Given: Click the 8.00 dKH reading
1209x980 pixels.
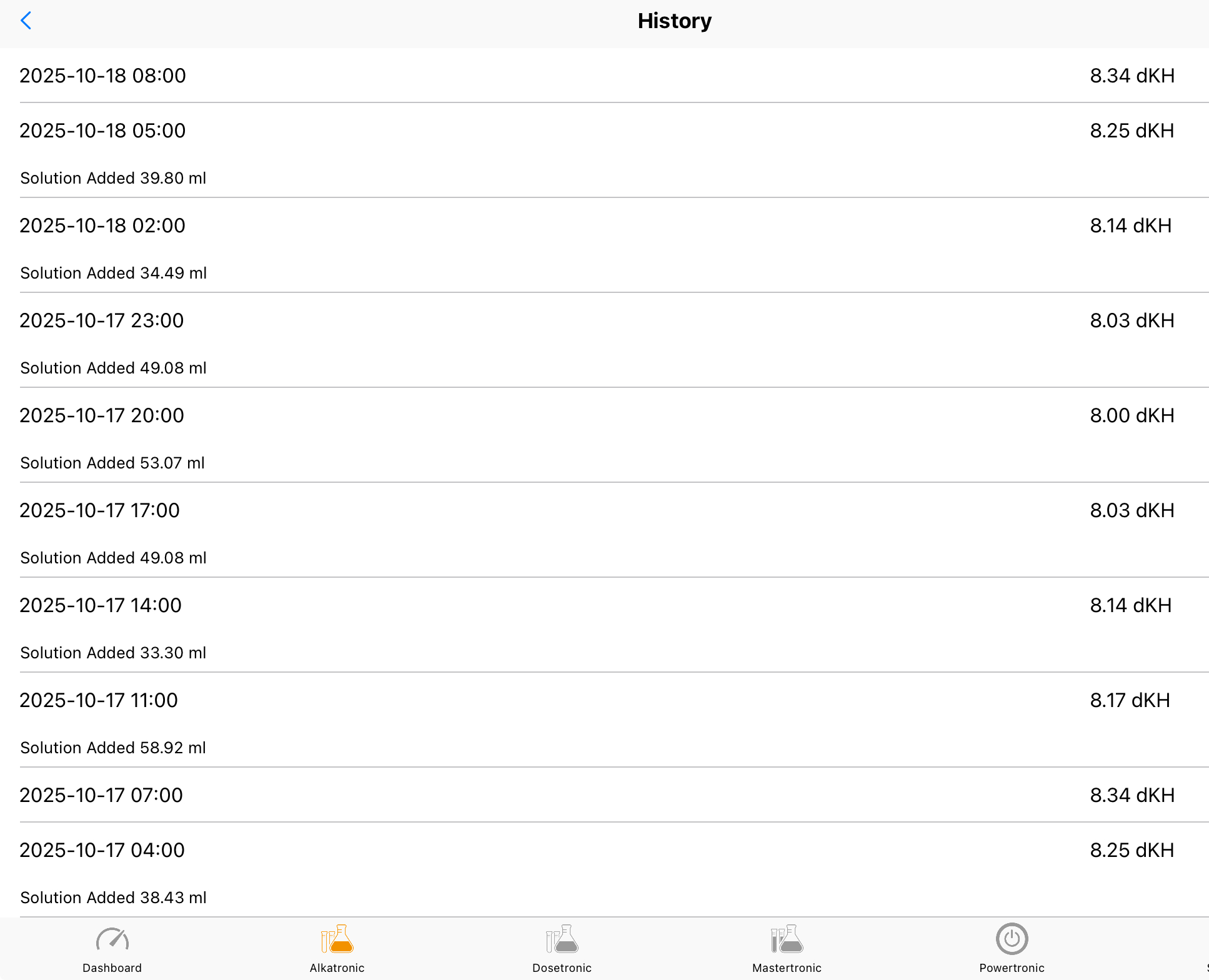Looking at the screenshot, I should (x=1132, y=415).
